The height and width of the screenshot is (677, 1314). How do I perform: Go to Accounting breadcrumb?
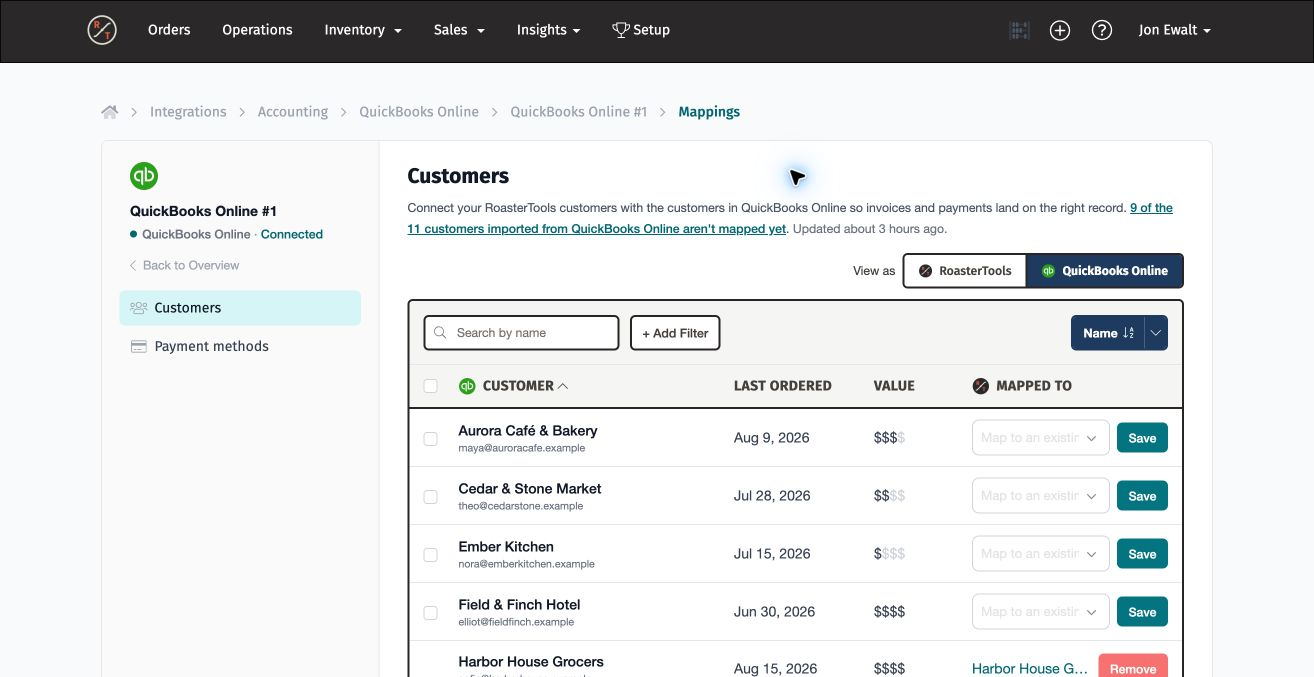coord(293,112)
